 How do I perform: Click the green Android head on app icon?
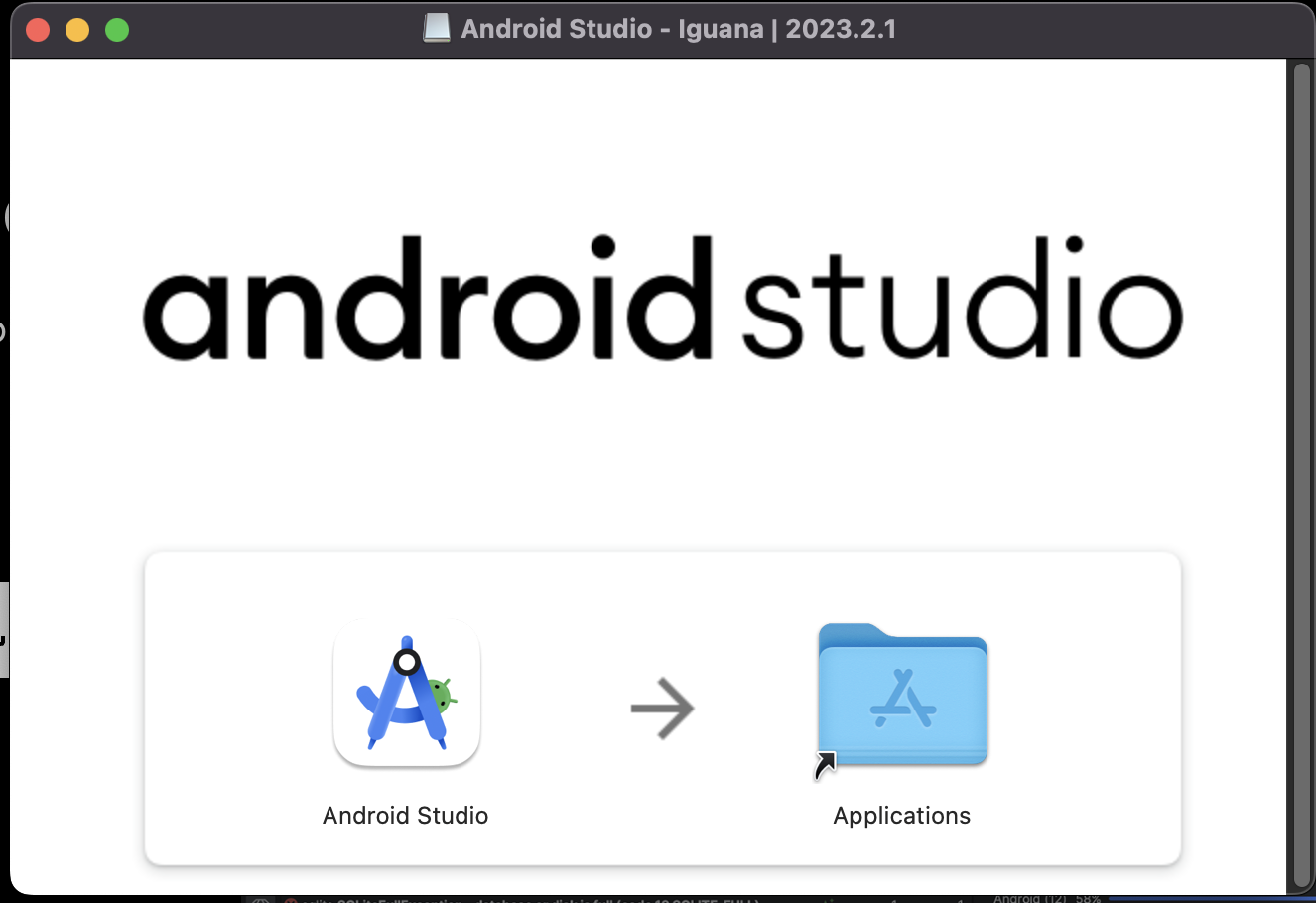(x=442, y=697)
